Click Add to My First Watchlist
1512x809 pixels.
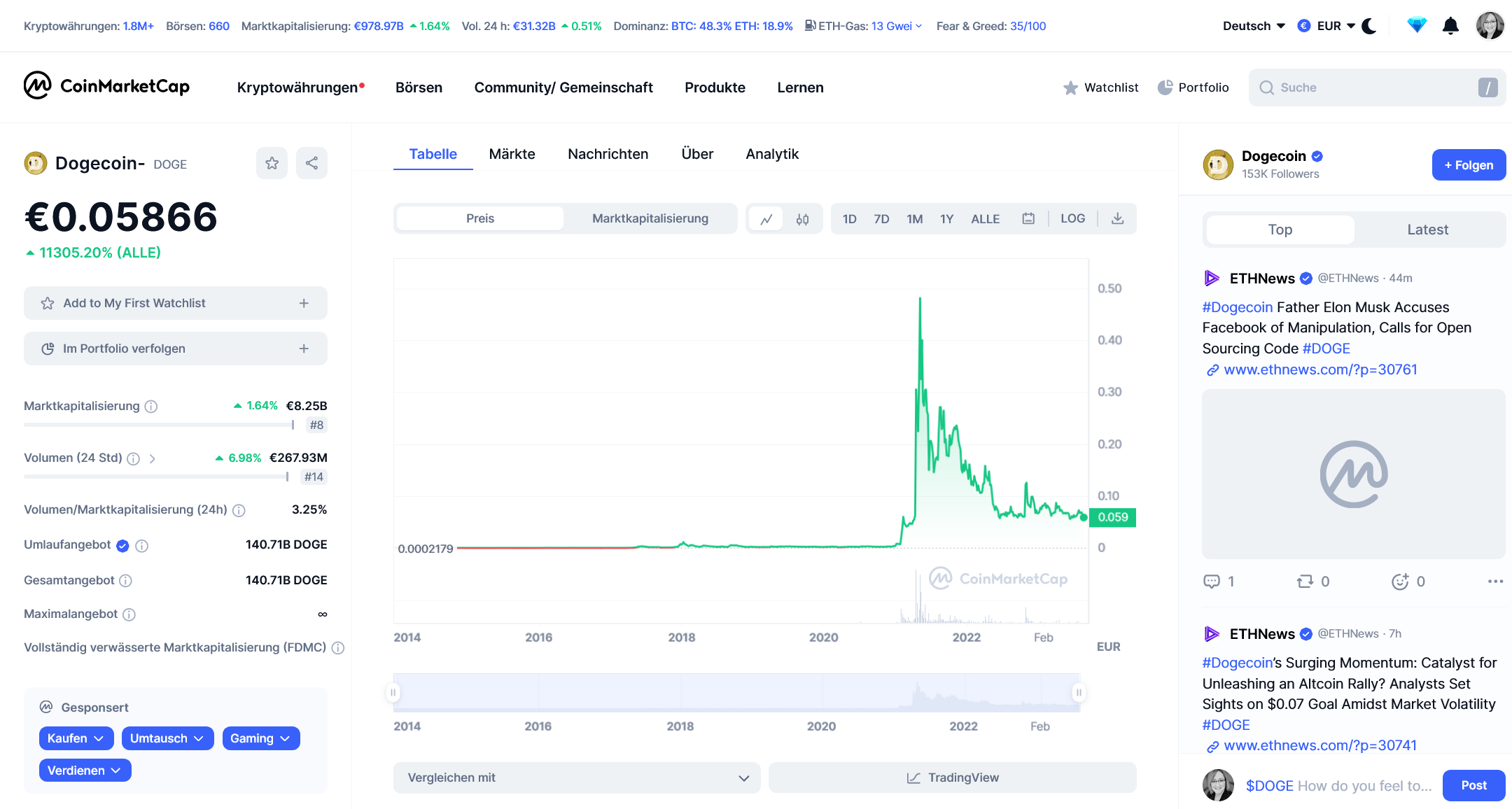tap(176, 303)
